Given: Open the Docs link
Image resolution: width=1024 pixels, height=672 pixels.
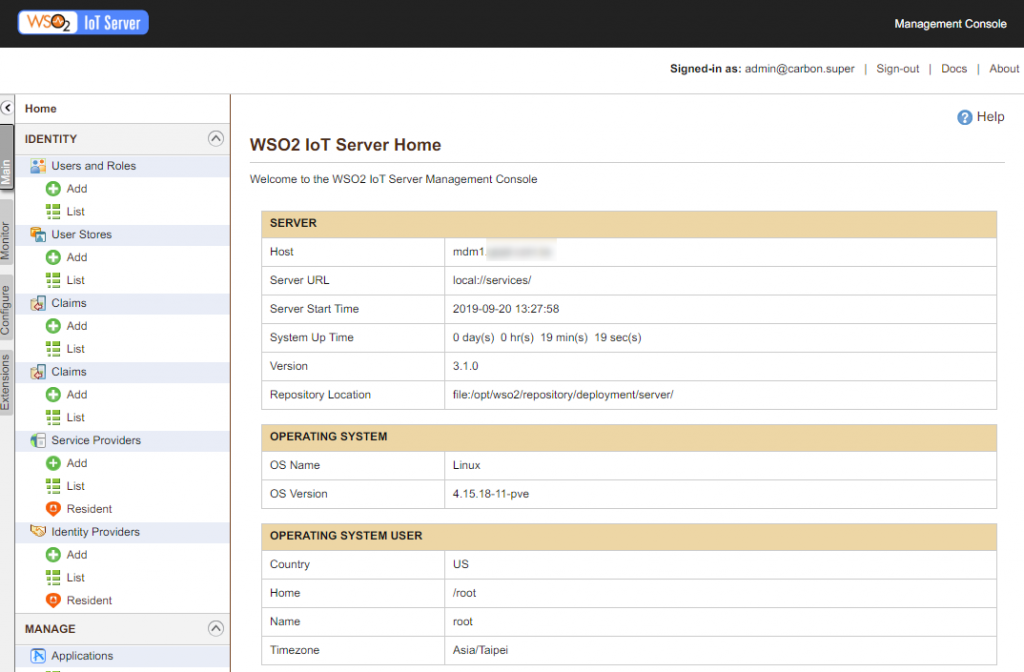Looking at the screenshot, I should click(953, 69).
